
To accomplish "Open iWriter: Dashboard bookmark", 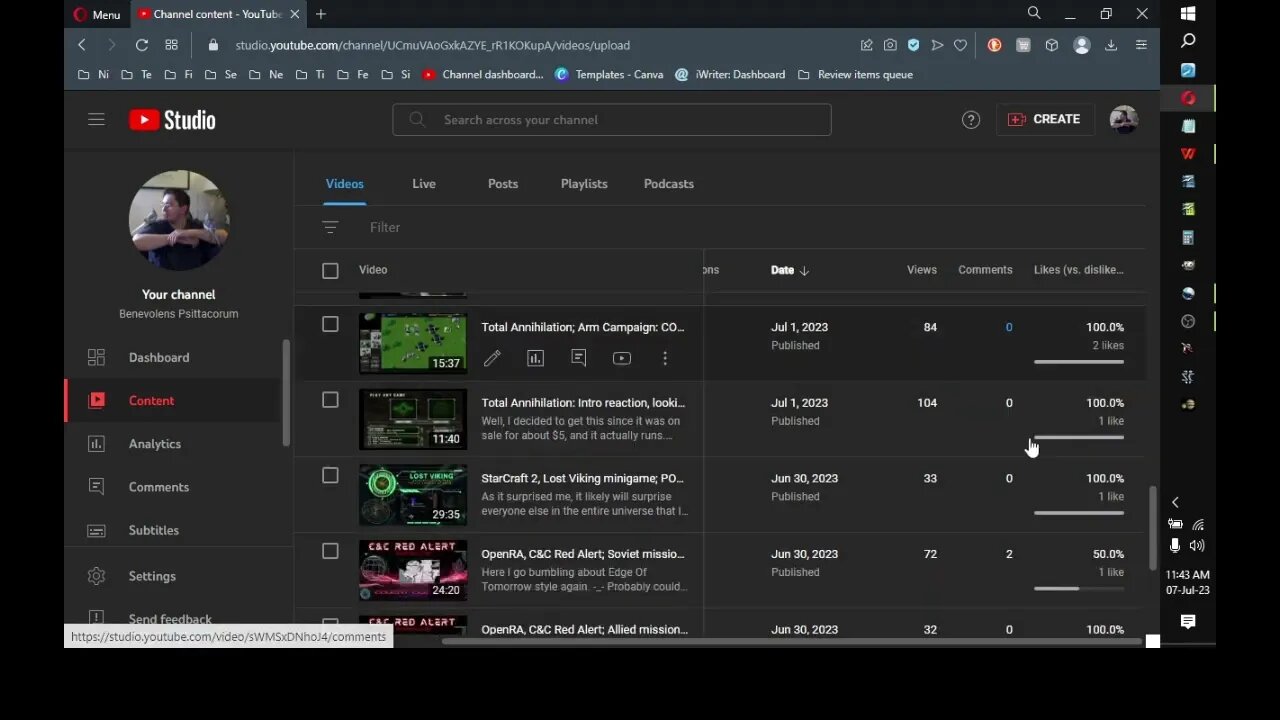I will 730,74.
